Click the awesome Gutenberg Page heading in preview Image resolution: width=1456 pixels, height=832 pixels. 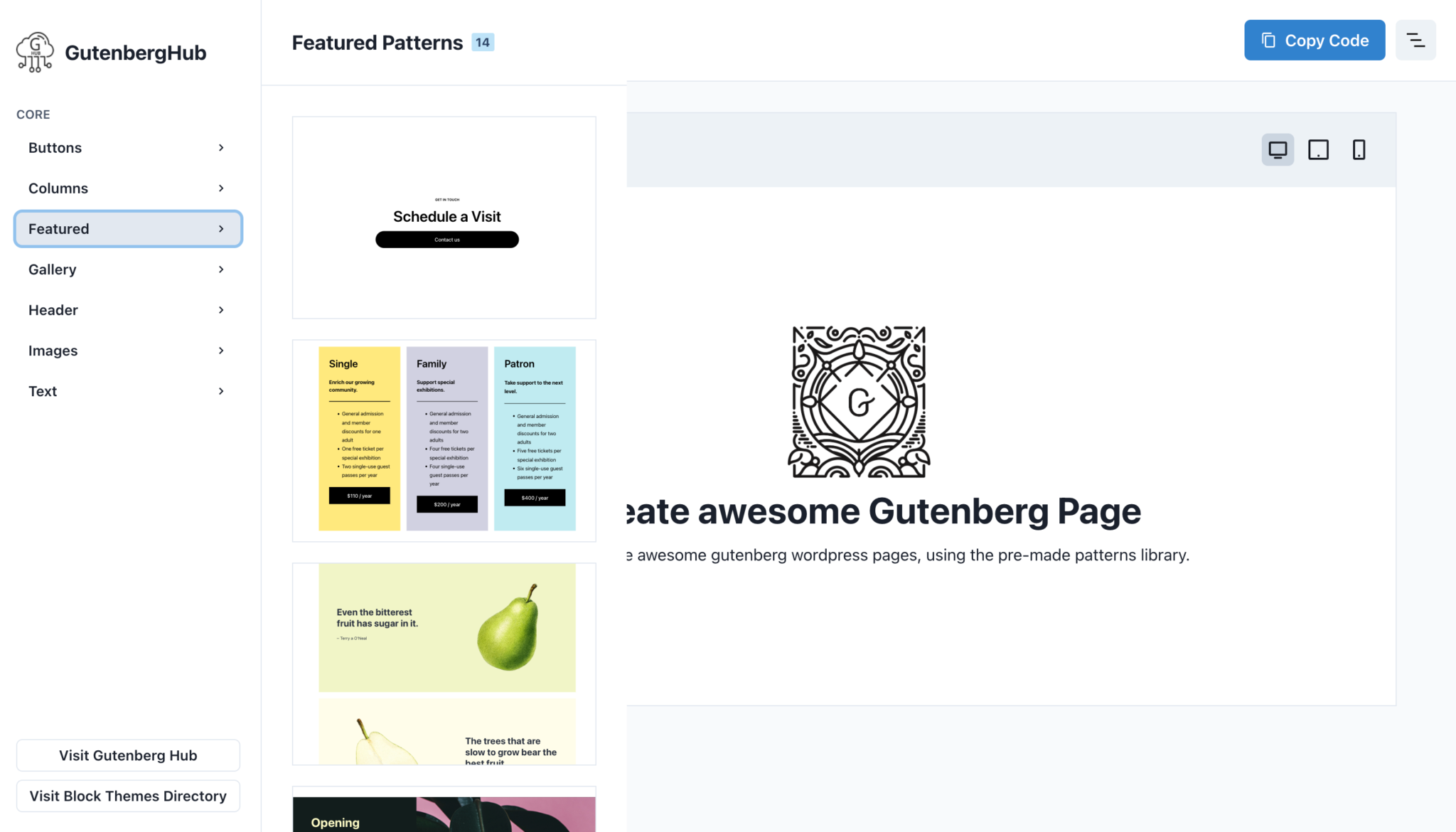(884, 512)
